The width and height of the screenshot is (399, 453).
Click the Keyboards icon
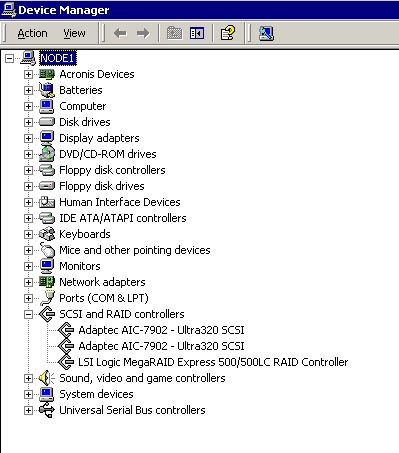point(47,234)
